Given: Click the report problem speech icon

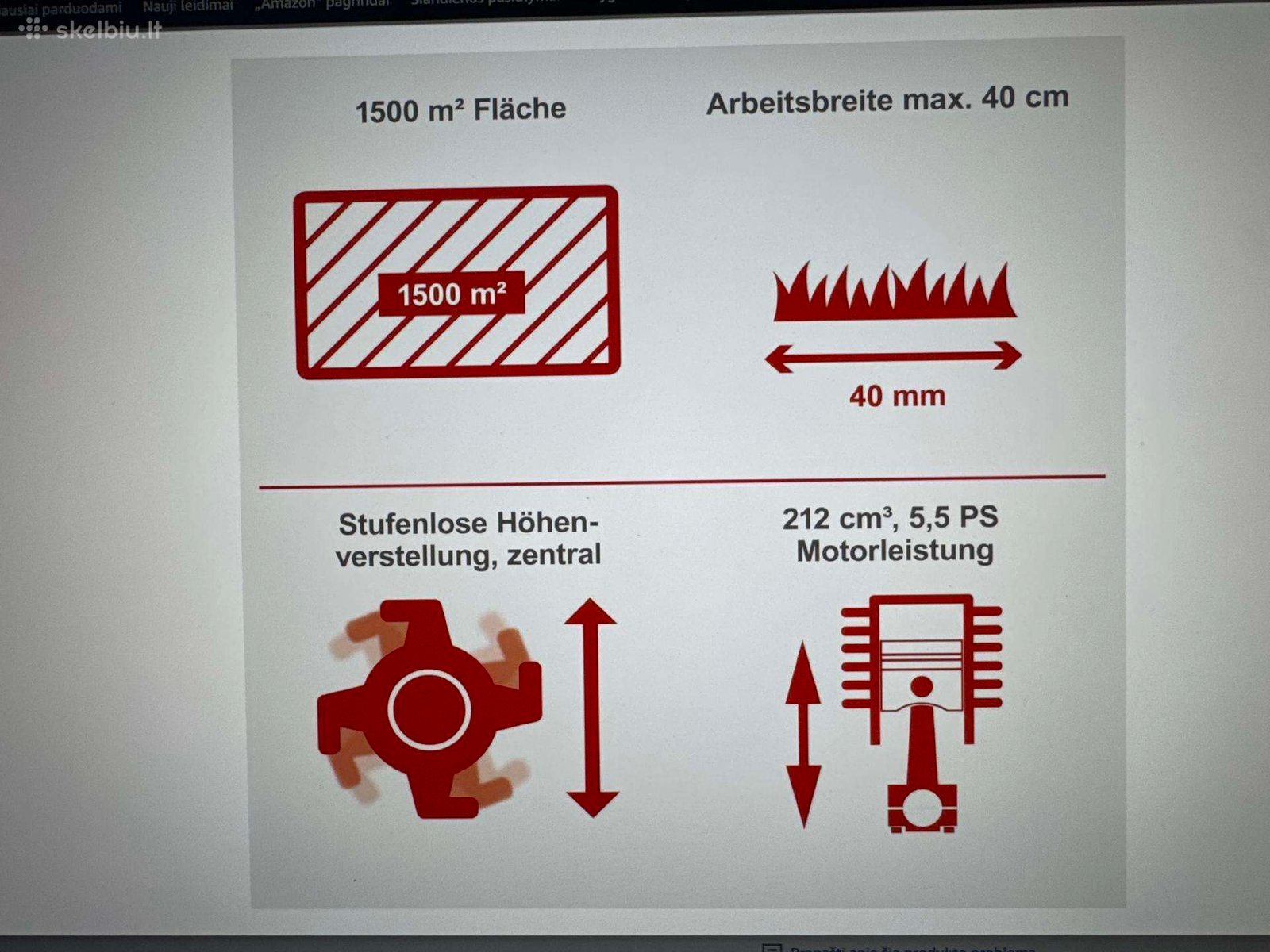Looking at the screenshot, I should (772, 947).
